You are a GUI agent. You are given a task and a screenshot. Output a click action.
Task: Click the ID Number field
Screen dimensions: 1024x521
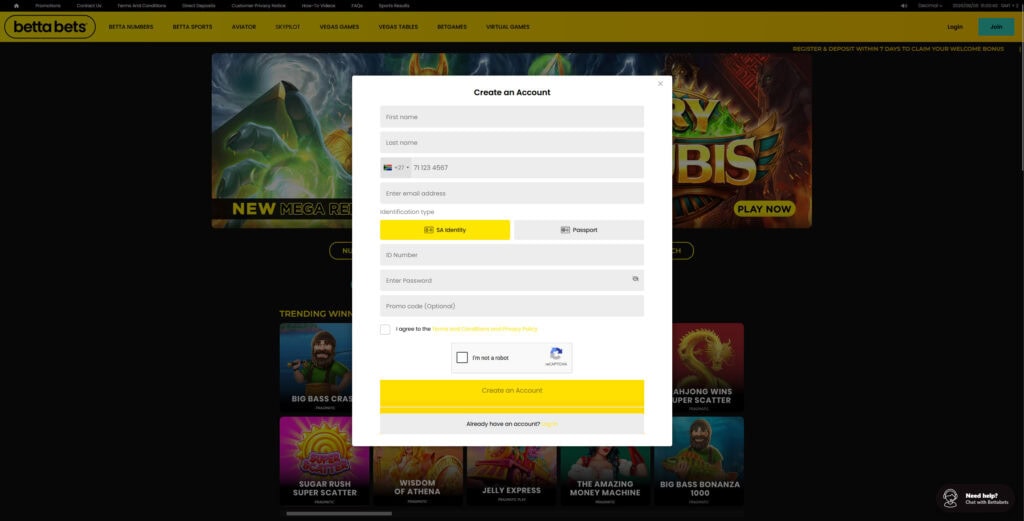[x=511, y=255]
